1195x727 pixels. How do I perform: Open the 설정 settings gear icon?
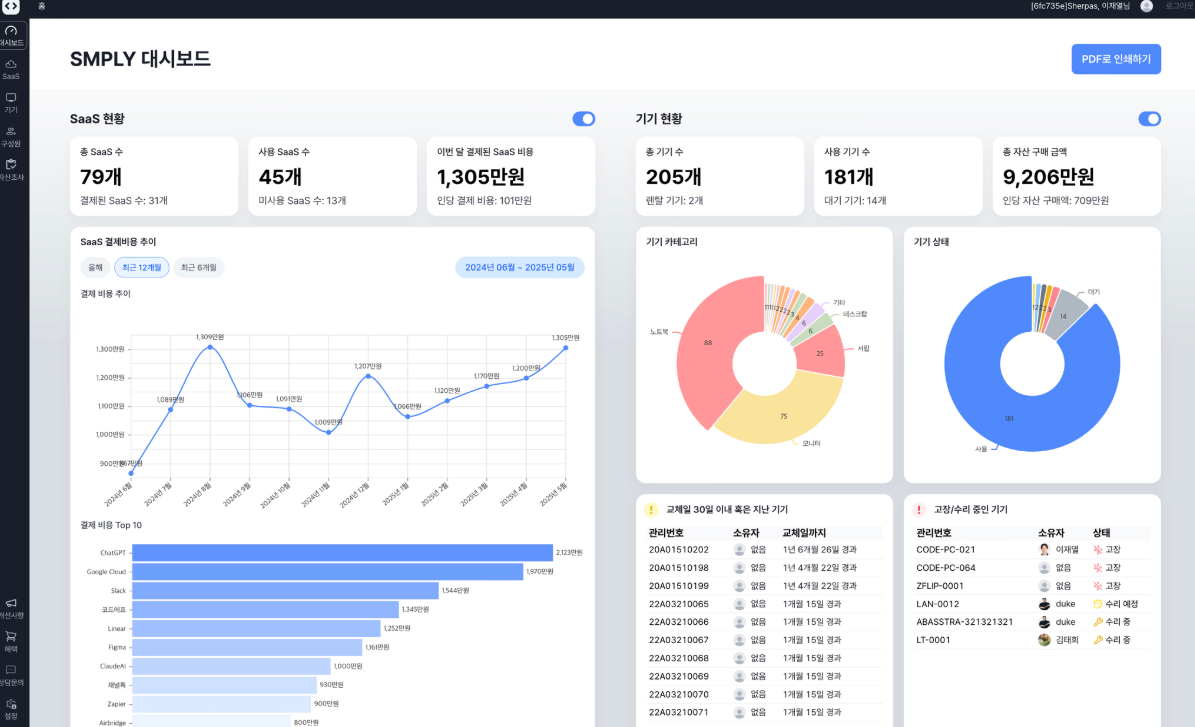(x=11, y=709)
